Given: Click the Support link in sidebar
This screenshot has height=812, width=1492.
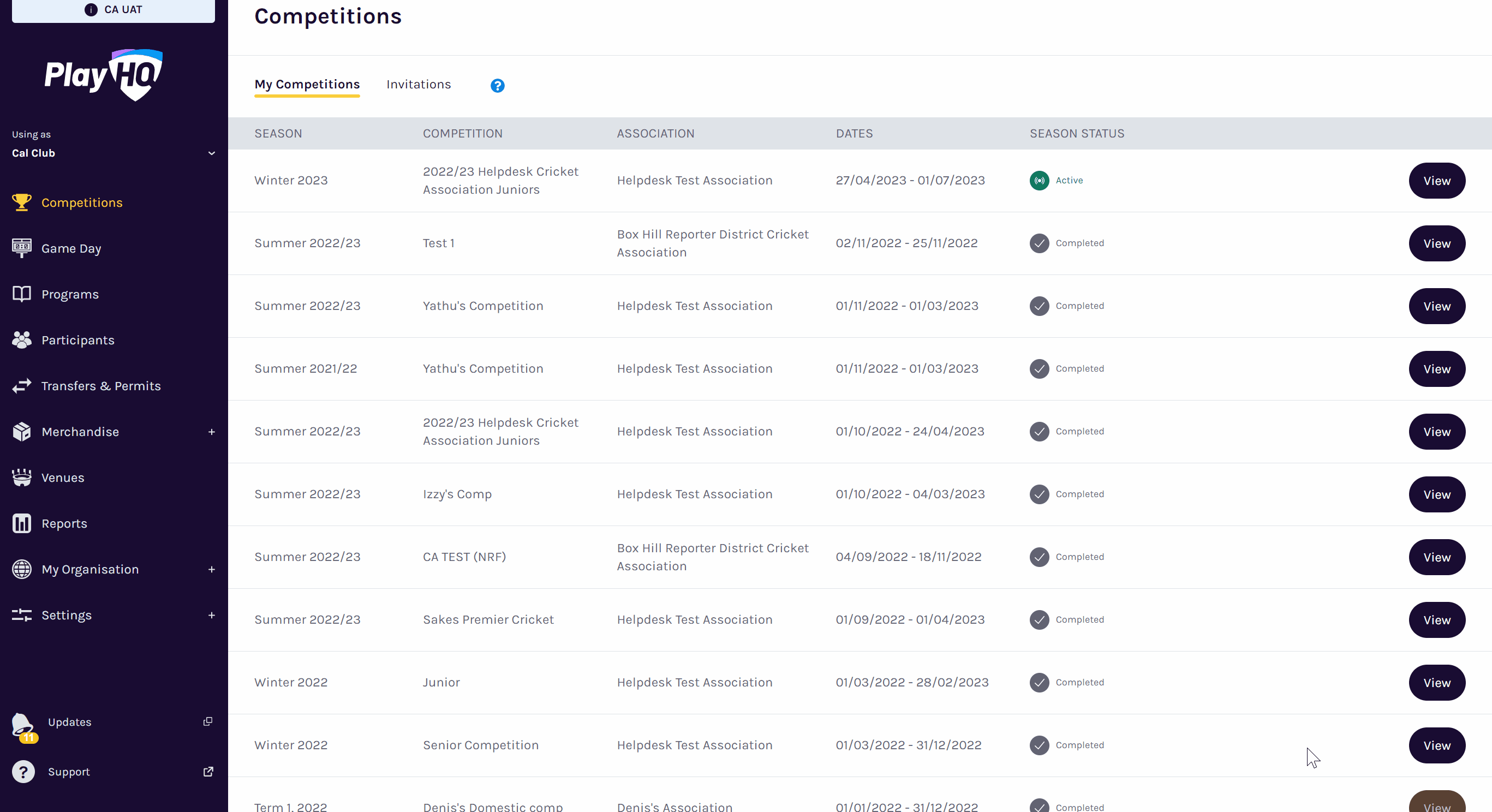Looking at the screenshot, I should tap(69, 772).
